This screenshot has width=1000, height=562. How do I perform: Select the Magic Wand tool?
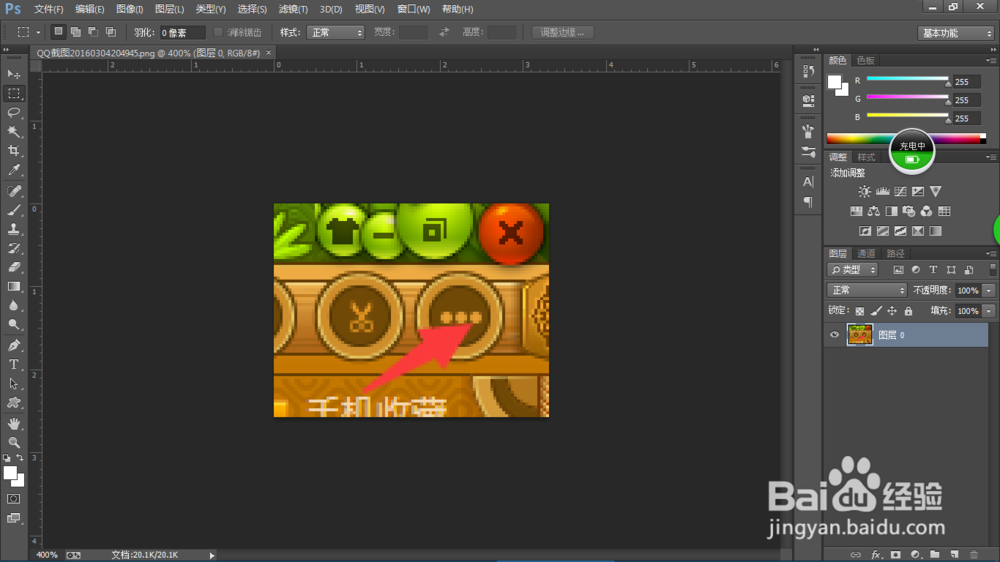(13, 132)
